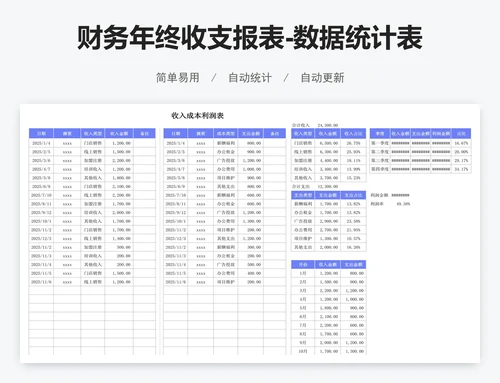The image size is (500, 383).
Task: Click the total income value "24,300.00"
Action: pos(328,125)
